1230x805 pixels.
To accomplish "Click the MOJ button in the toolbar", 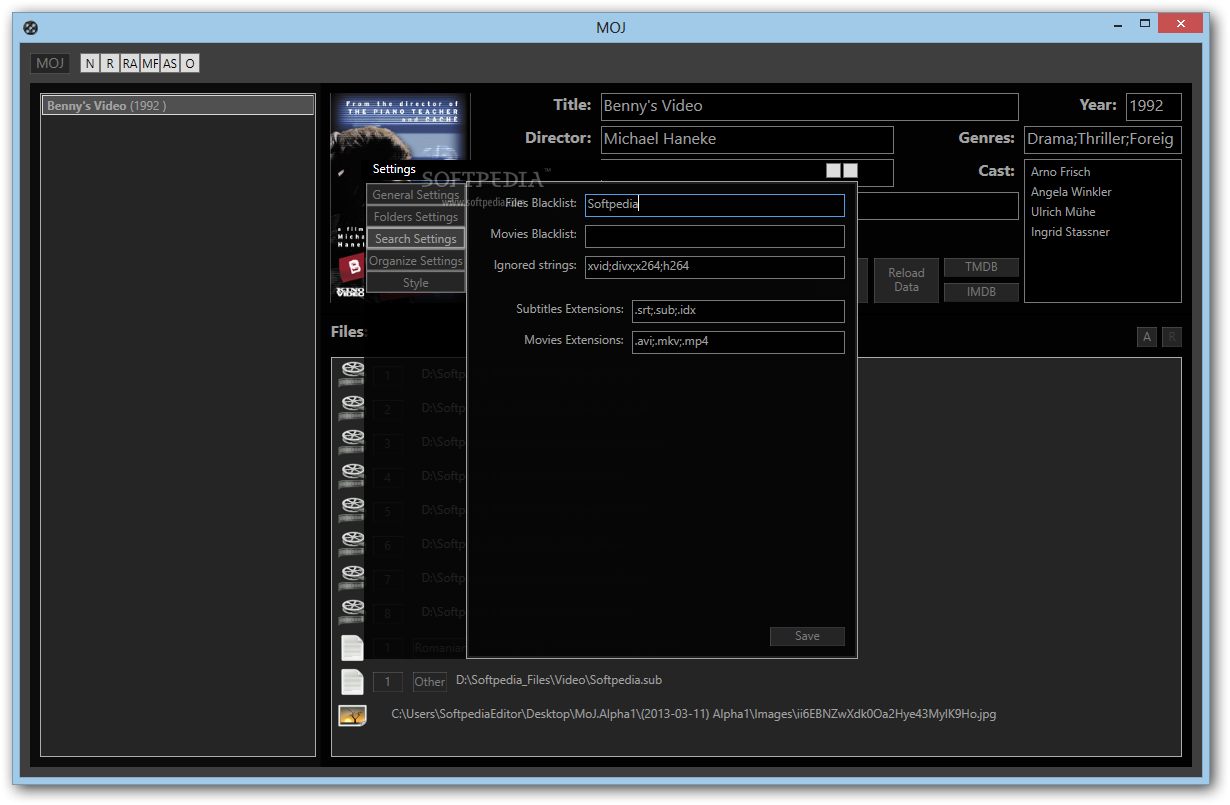I will pos(50,63).
